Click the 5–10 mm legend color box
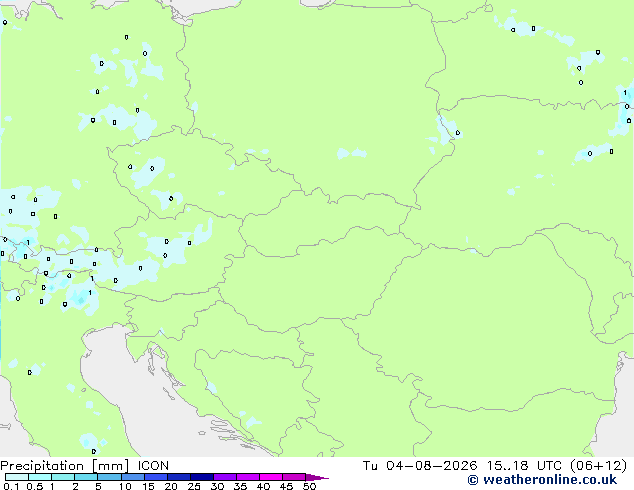 109,477
